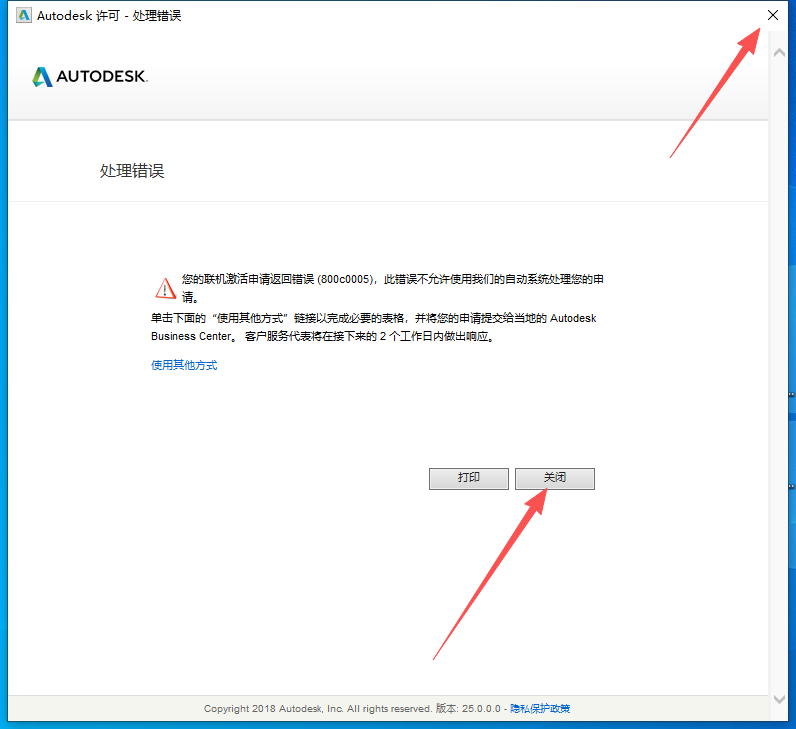Click the red warning triangle icon
796x729 pixels.
point(165,288)
